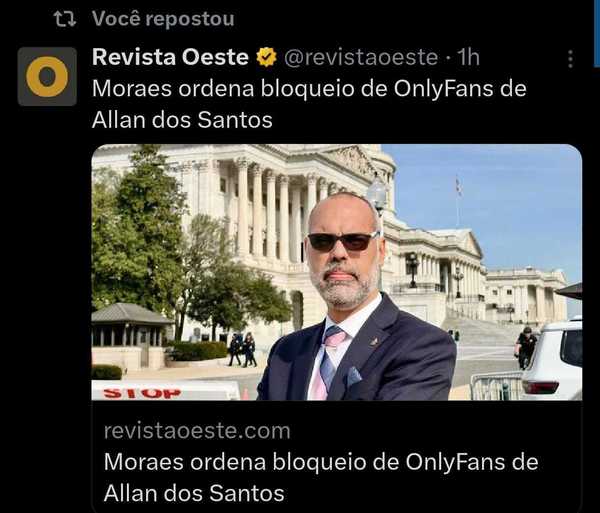
Task: Open the Revista Oeste profile avatar
Action: (x=47, y=77)
